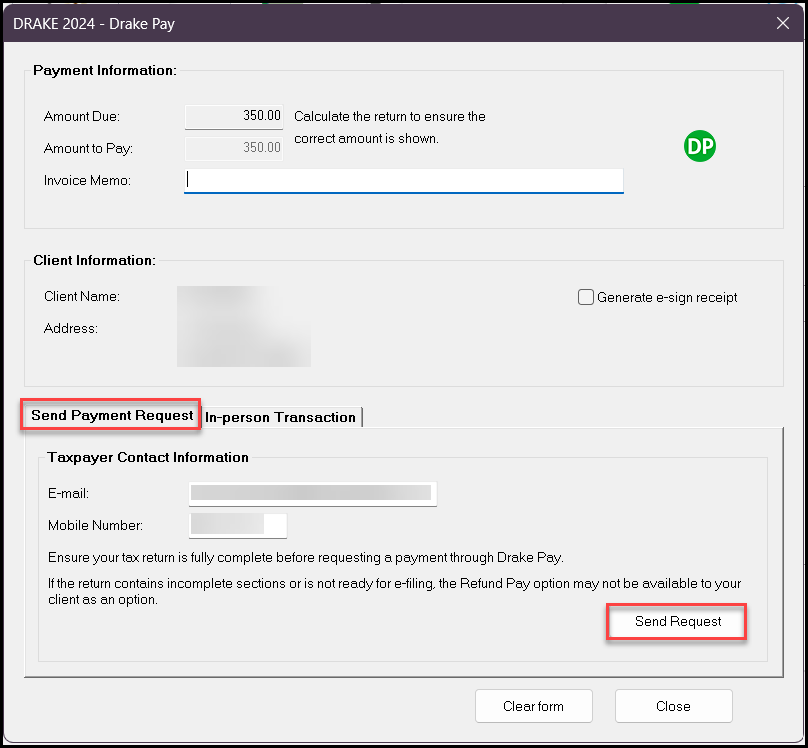Click the Client Information group heading

94,260
